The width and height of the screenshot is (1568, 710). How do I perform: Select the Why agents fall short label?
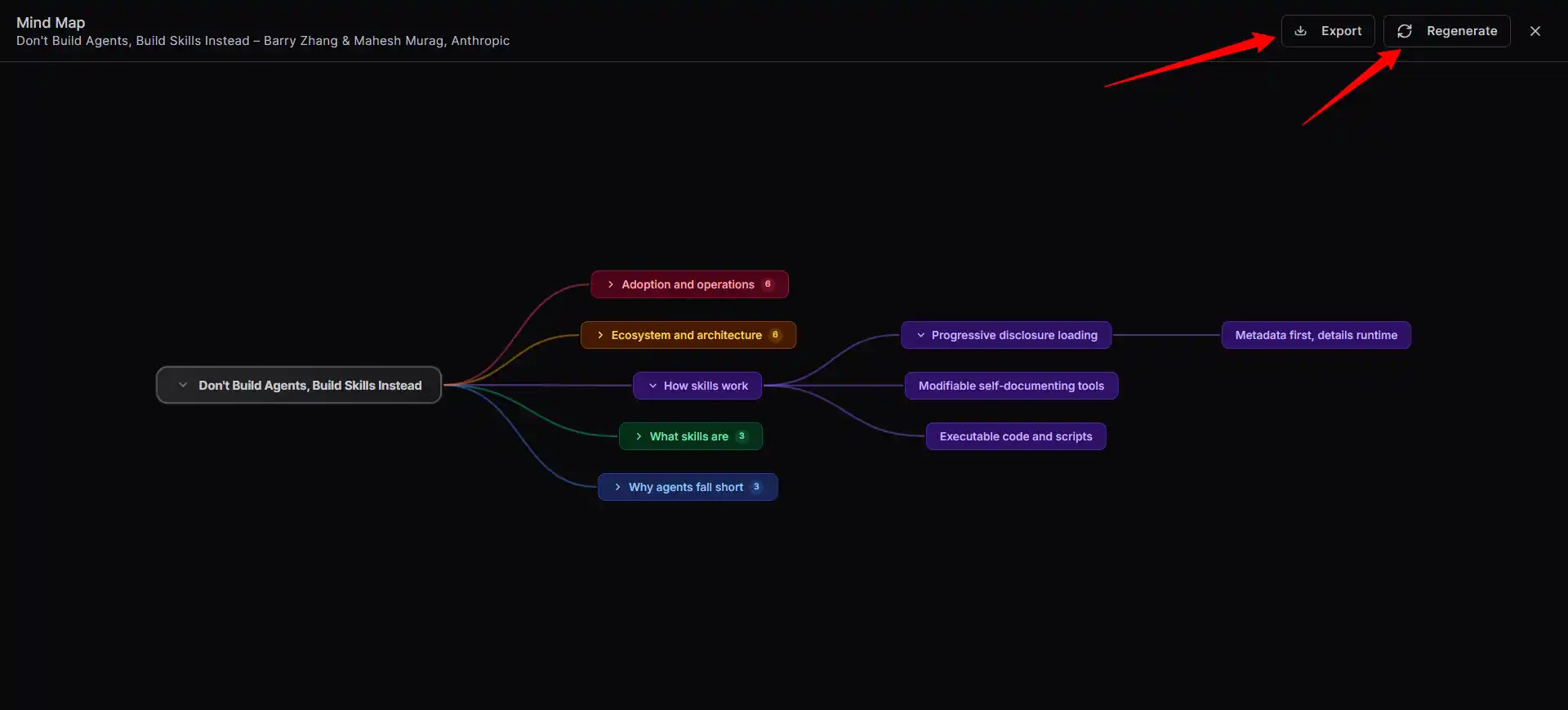685,487
